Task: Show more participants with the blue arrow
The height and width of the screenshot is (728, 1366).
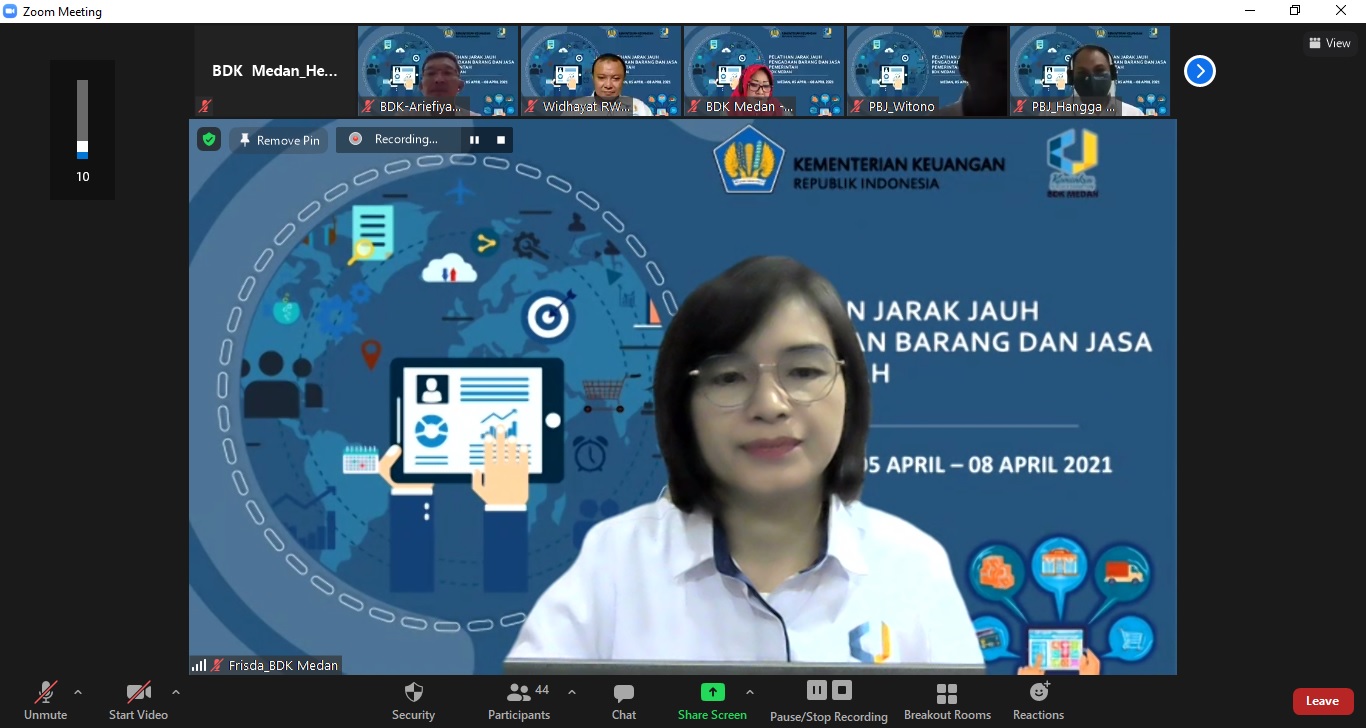Action: click(1199, 70)
